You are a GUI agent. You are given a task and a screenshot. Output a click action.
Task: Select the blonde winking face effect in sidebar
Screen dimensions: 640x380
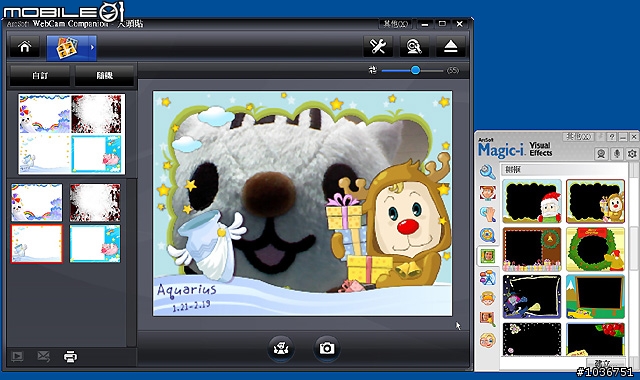pyautogui.click(x=487, y=340)
